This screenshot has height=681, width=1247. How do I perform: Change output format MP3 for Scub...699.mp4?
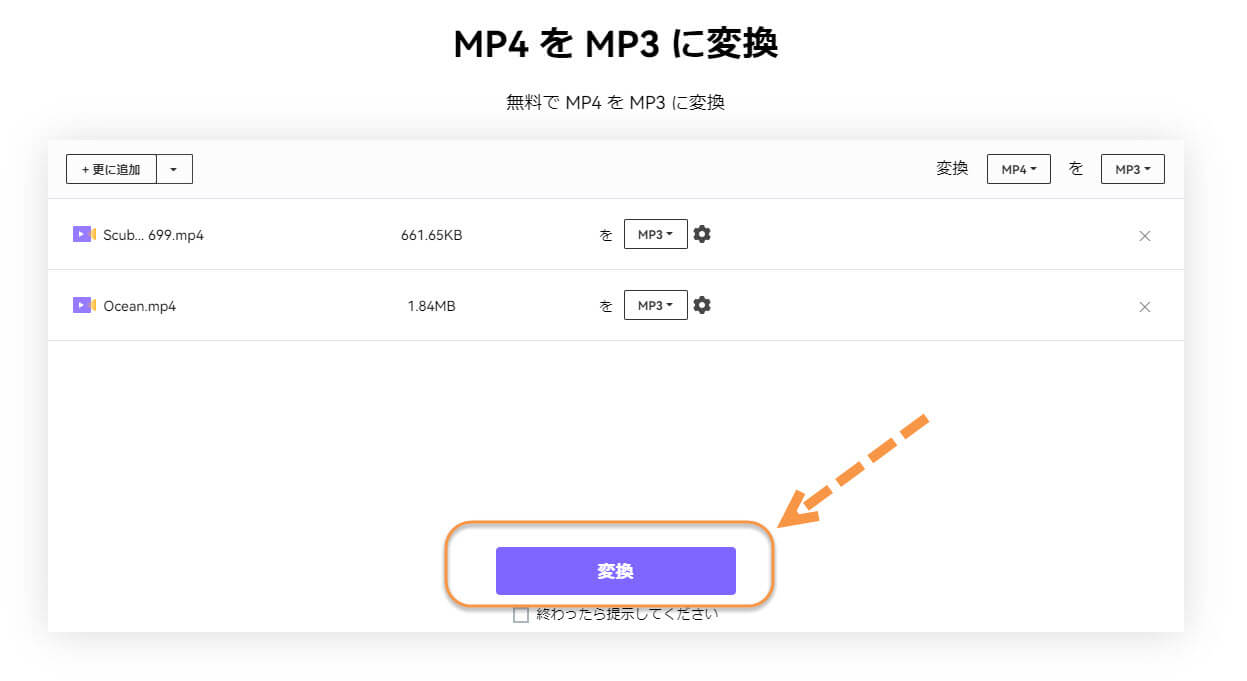(655, 234)
